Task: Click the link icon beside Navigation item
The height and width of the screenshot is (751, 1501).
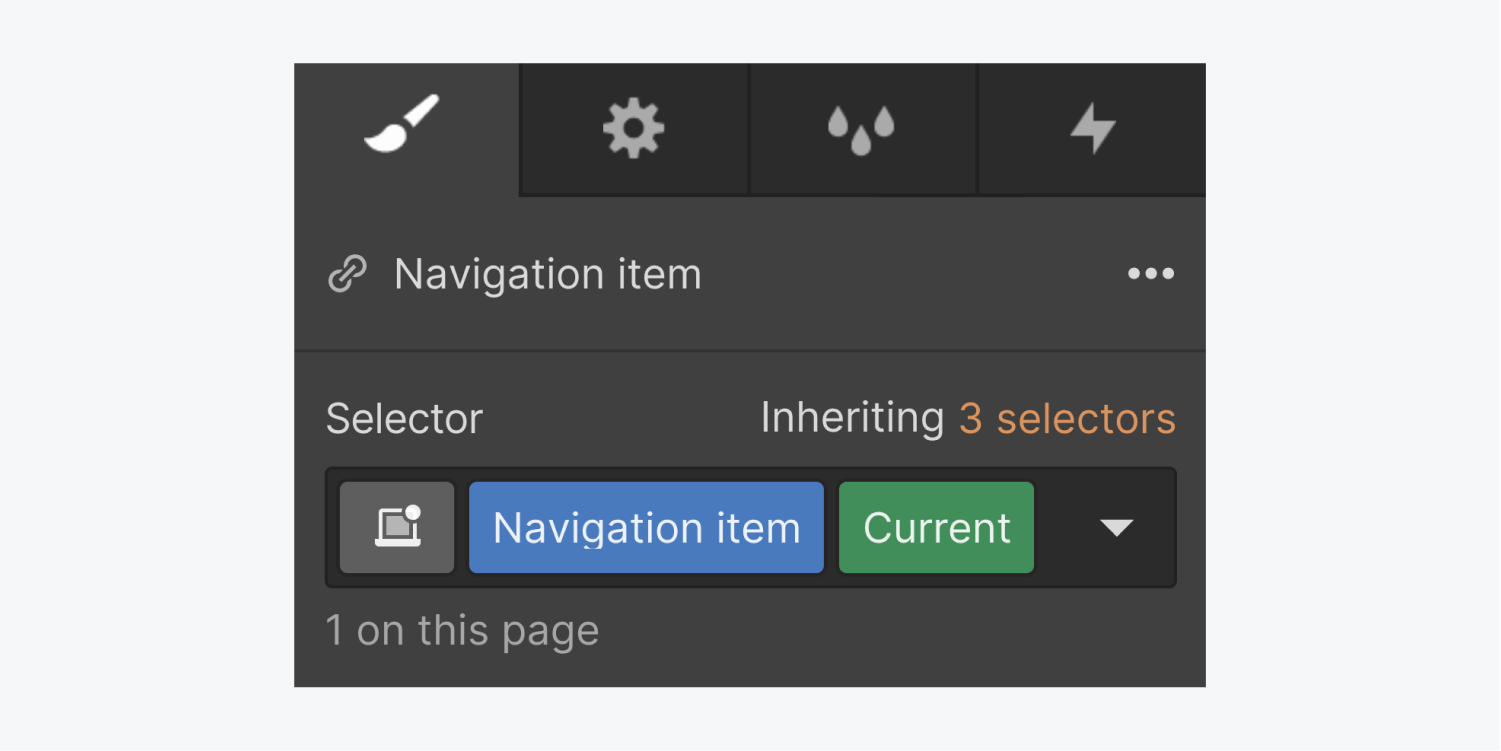Action: coord(347,274)
